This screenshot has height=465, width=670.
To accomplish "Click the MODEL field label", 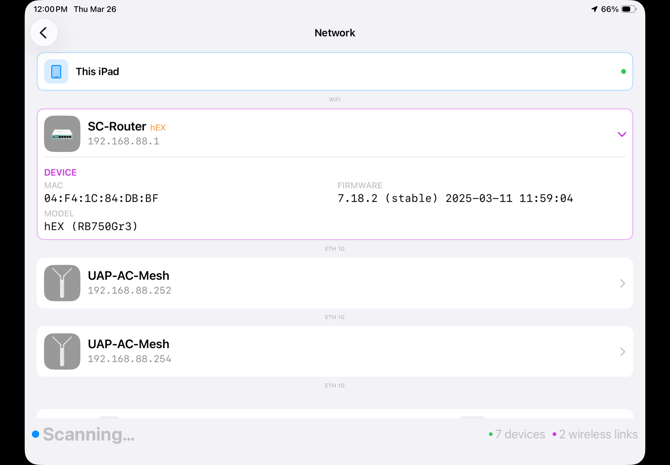I will point(59,214).
